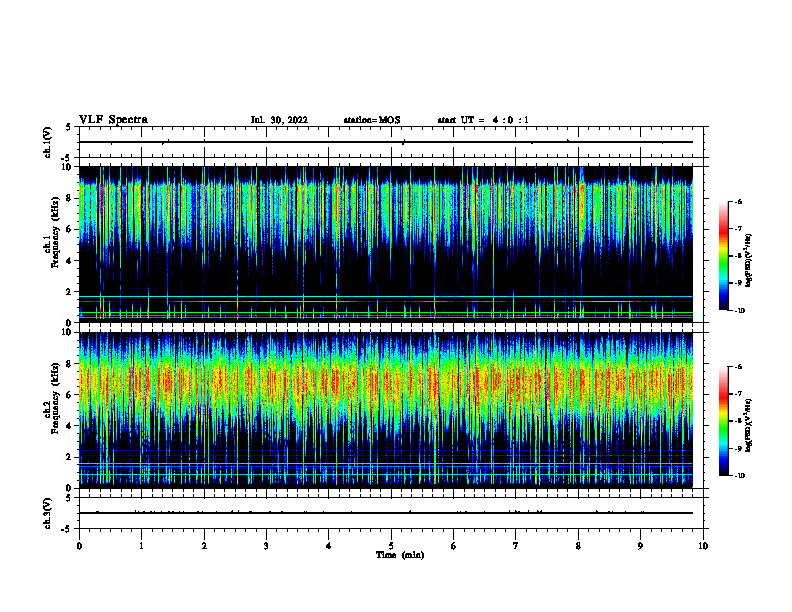This screenshot has height=612, width=792.
Task: Click time axis tick label "2"
Action: coord(204,546)
